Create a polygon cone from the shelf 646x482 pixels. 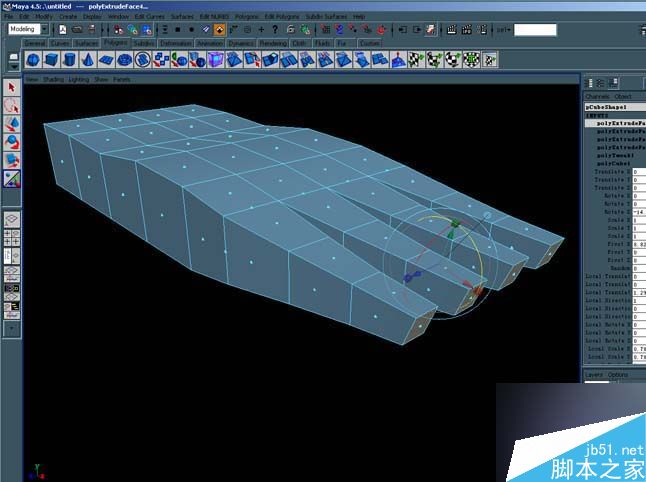coord(87,60)
